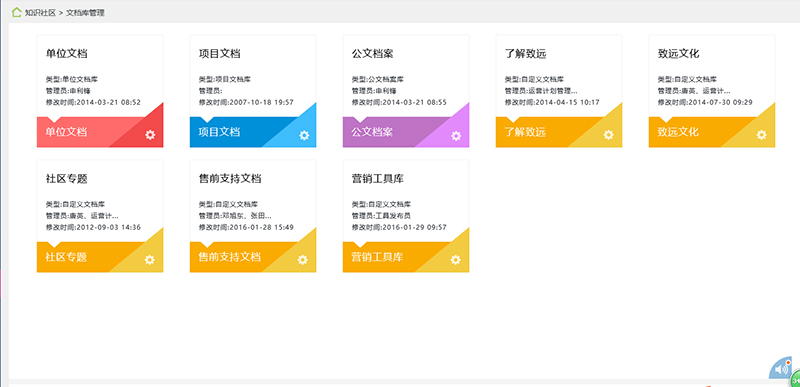
Task: Open settings gear on 售前支持文档 card
Action: coord(303,260)
